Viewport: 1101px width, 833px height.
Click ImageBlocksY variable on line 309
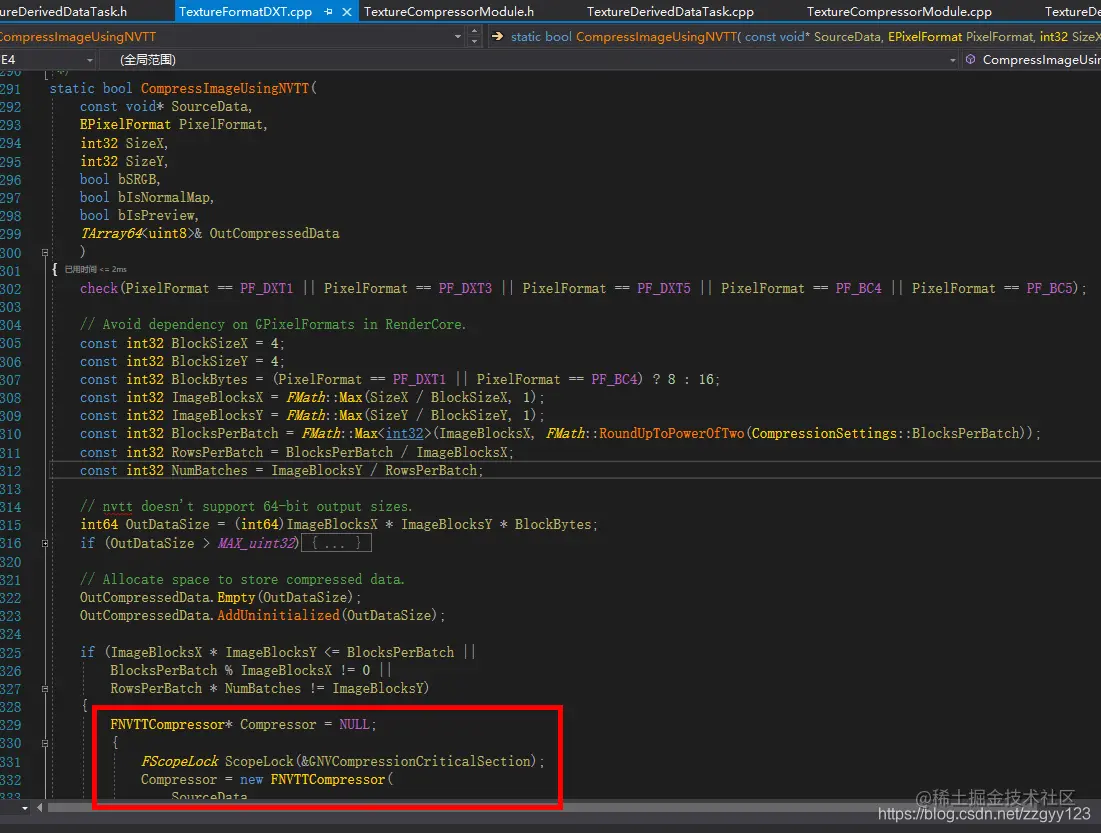click(217, 416)
